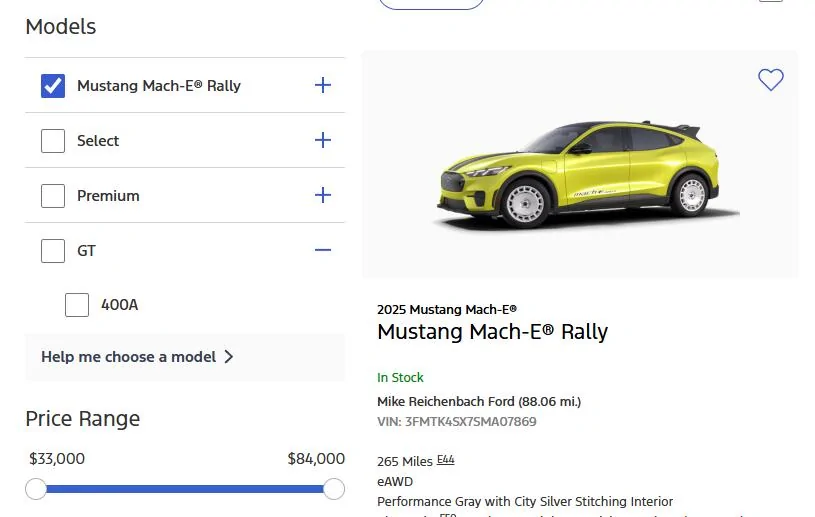Click the chevron beside Help me choose
815x517 pixels.
point(229,357)
